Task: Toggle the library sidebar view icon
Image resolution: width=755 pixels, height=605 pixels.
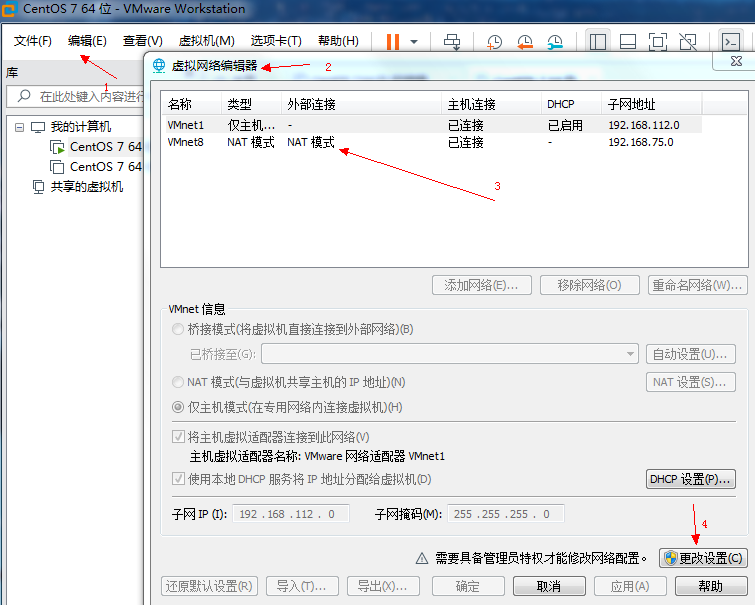Action: coord(598,42)
